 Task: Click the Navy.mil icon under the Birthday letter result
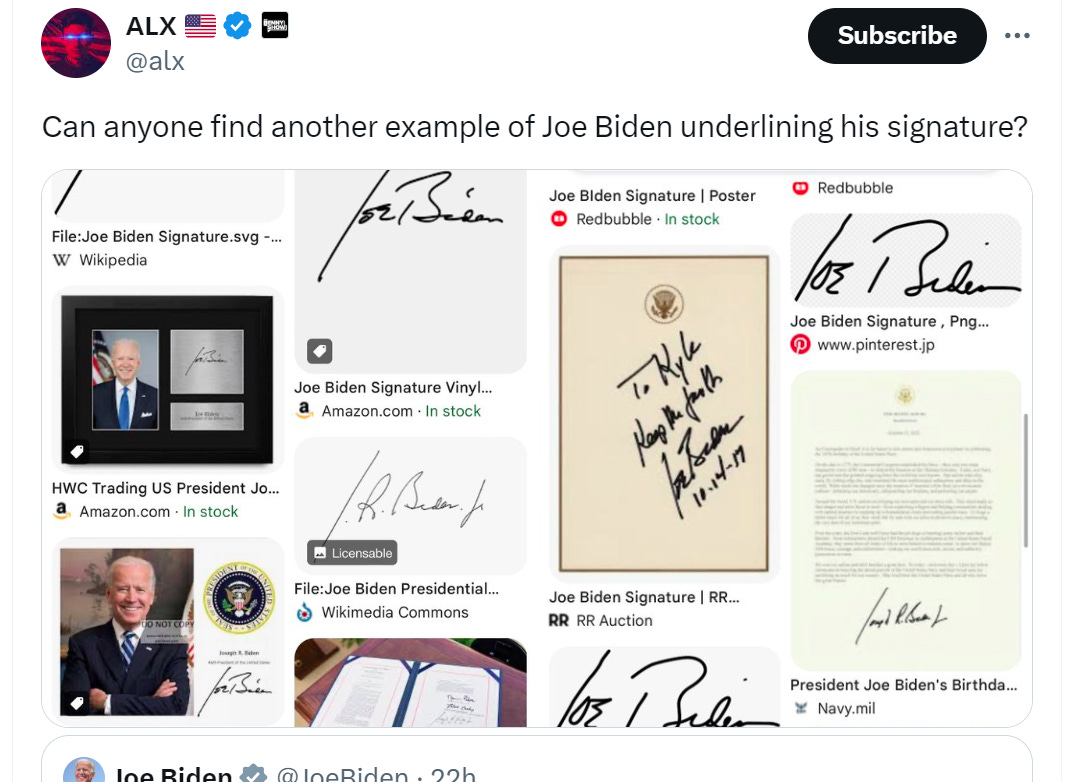coord(800,708)
